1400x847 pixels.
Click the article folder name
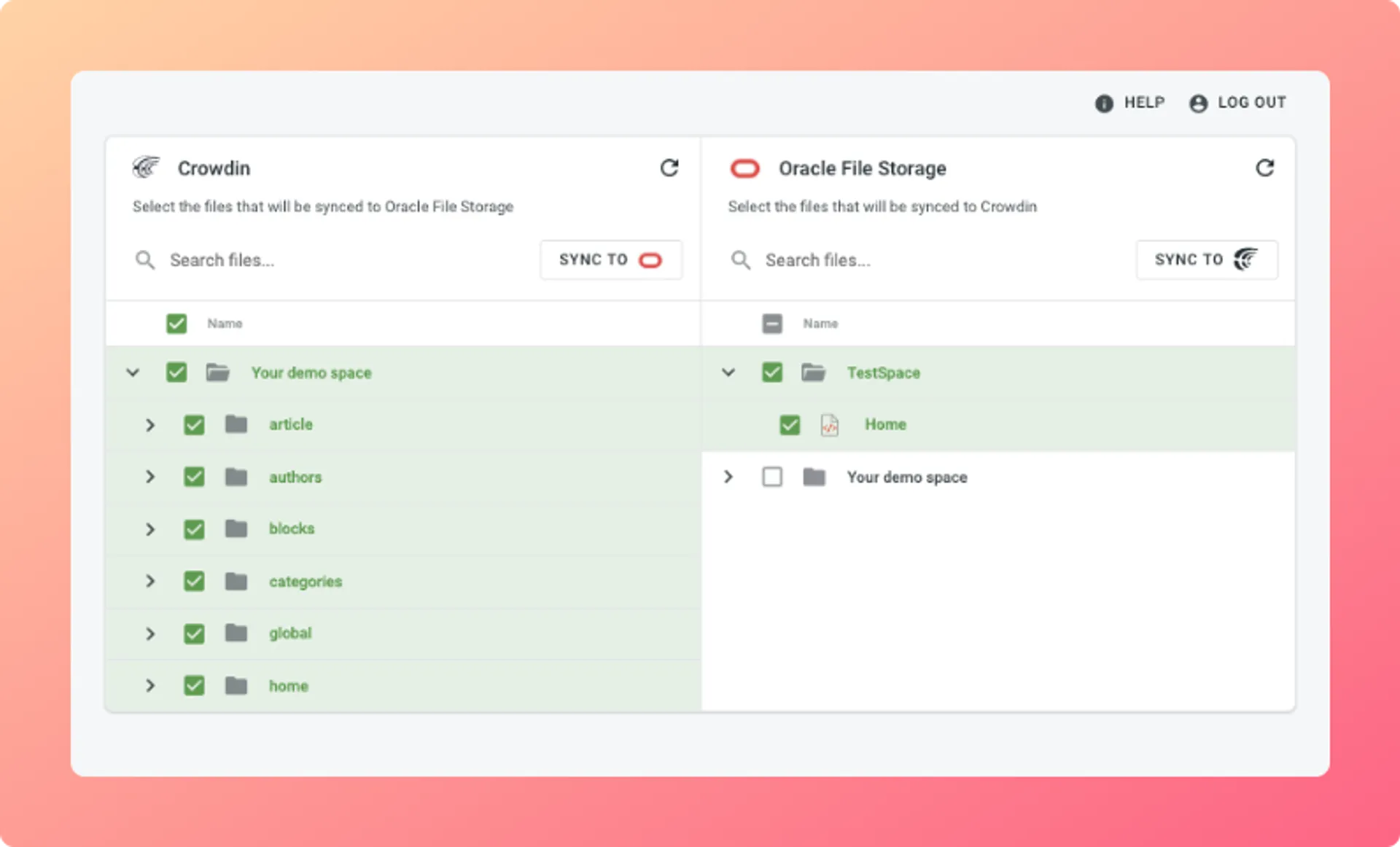tap(291, 424)
